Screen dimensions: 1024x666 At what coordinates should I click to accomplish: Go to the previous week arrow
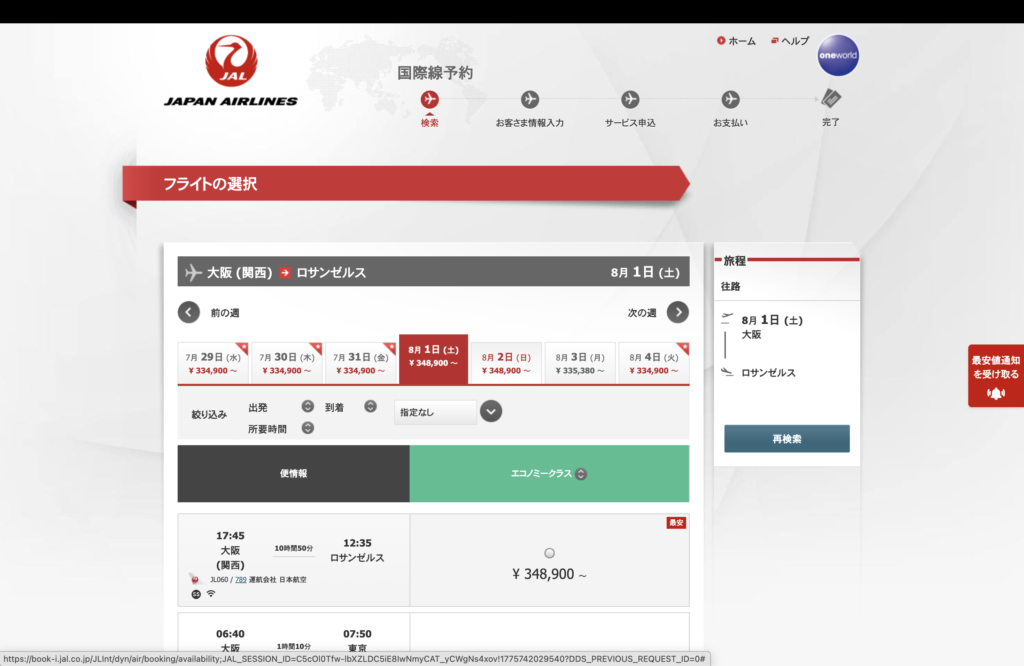pos(189,312)
